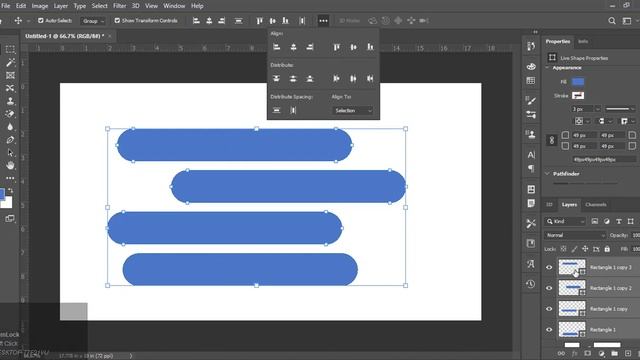Click Align and Distribute three-dots button
The image size is (640, 360).
[x=323, y=21]
